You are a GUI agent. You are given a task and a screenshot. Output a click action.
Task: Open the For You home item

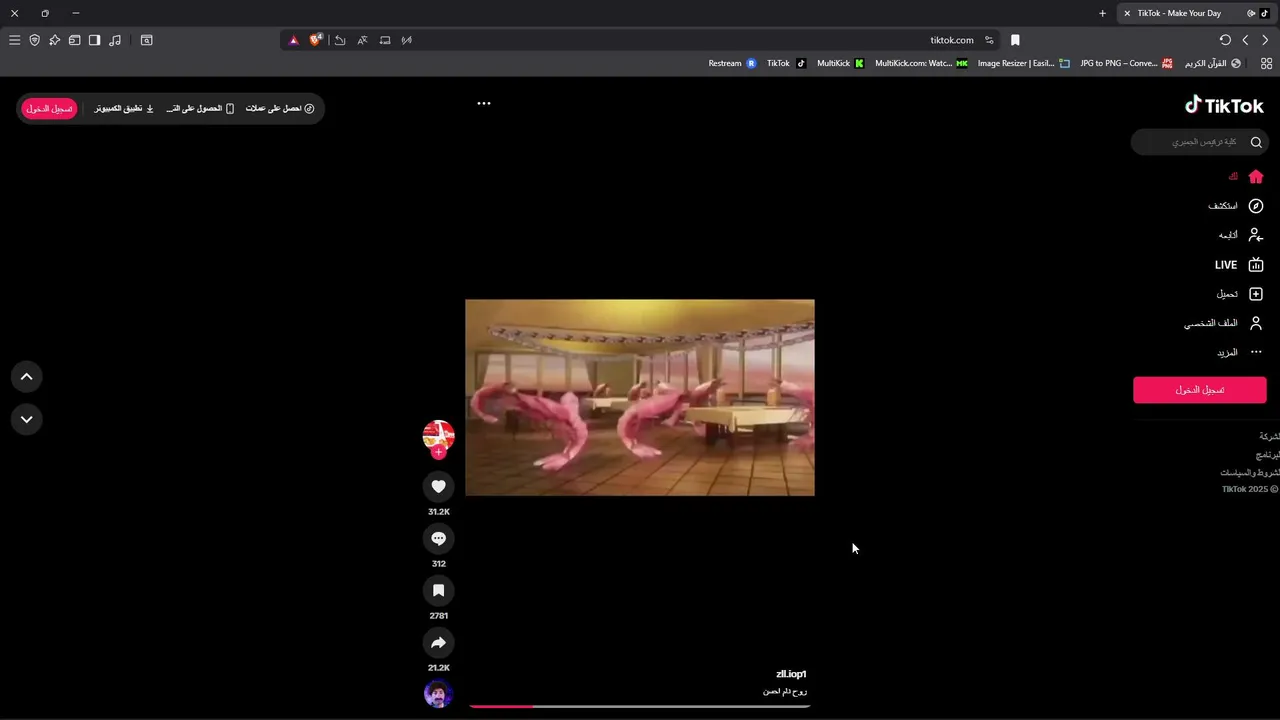pos(1246,176)
